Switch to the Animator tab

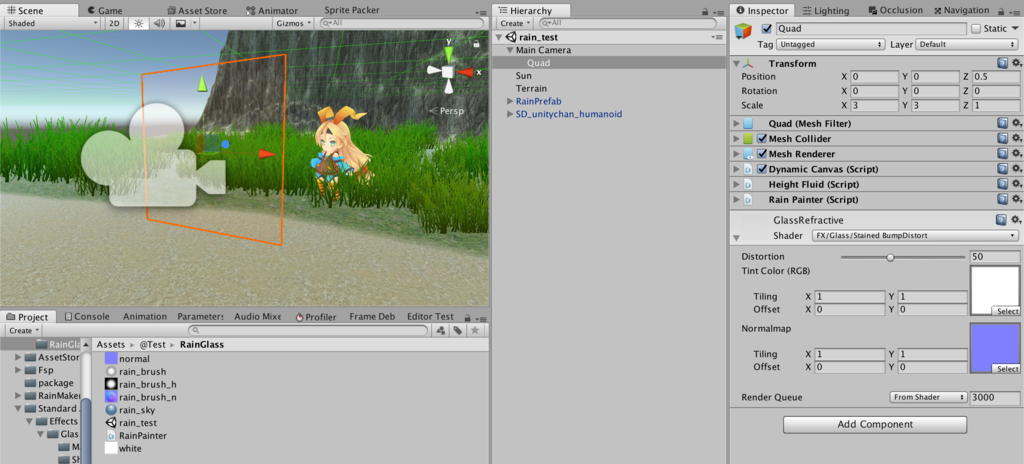(x=272, y=10)
